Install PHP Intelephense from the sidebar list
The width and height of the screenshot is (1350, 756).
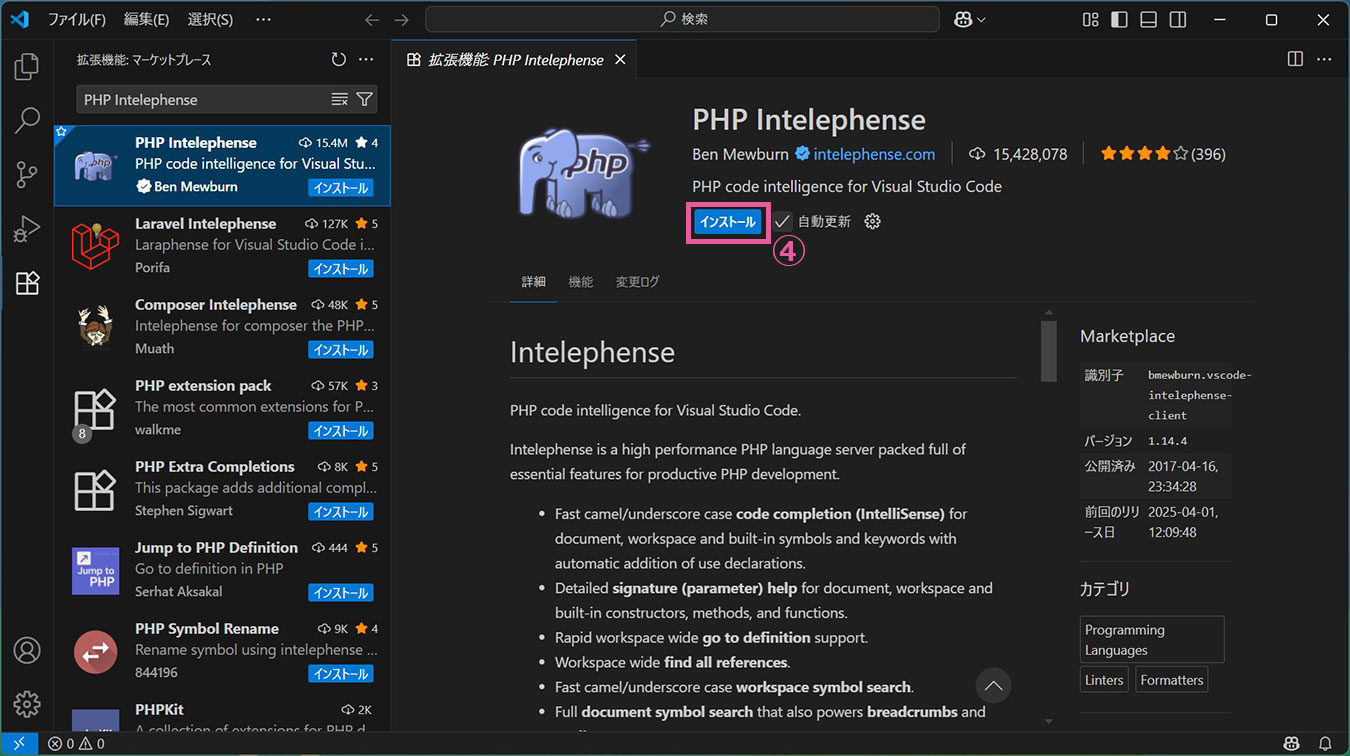coord(340,188)
